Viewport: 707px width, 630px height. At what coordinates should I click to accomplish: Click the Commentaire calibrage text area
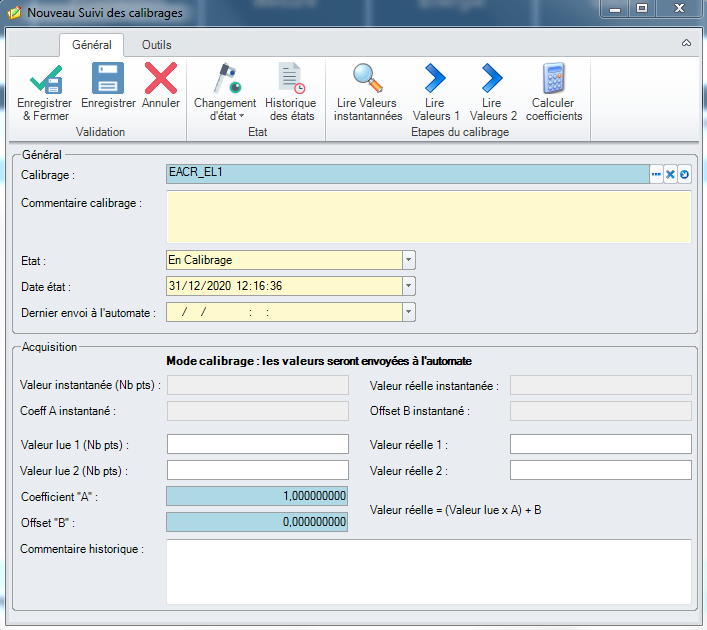pyautogui.click(x=428, y=216)
